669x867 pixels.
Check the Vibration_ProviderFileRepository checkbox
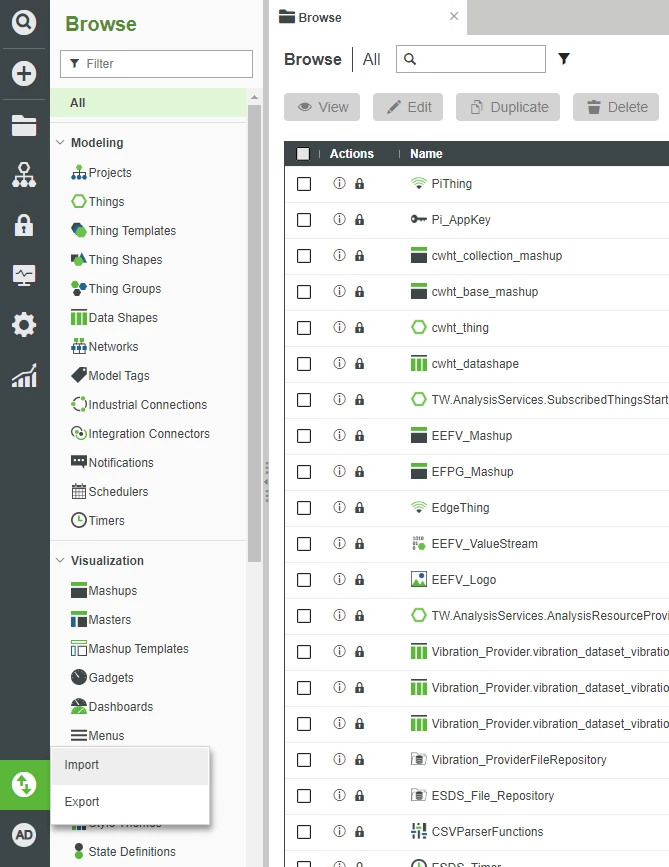pyautogui.click(x=304, y=760)
